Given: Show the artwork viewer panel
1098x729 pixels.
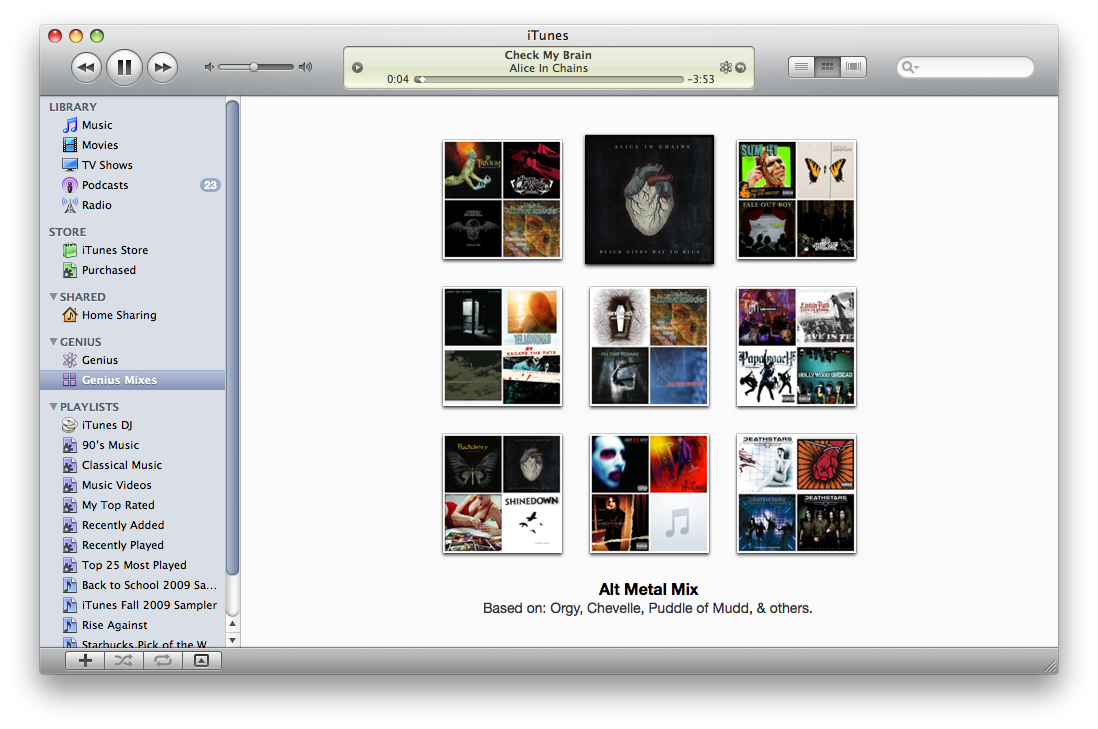Looking at the screenshot, I should pyautogui.click(x=202, y=660).
